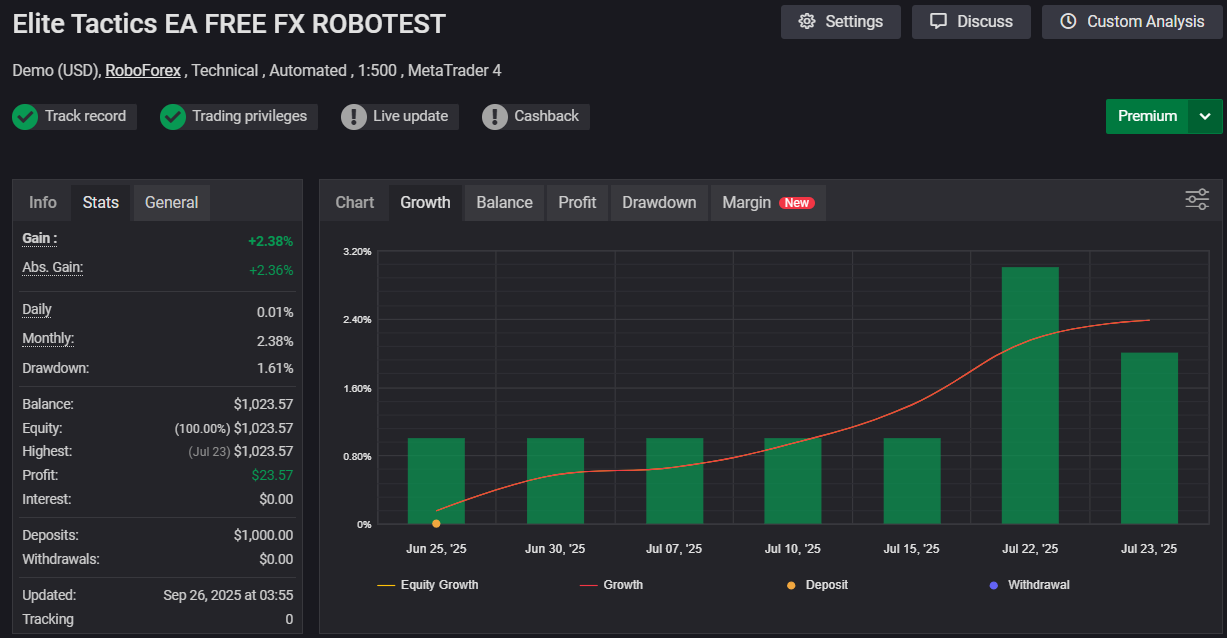The width and height of the screenshot is (1227, 638).
Task: Click the Settings gear icon
Action: pyautogui.click(x=807, y=22)
